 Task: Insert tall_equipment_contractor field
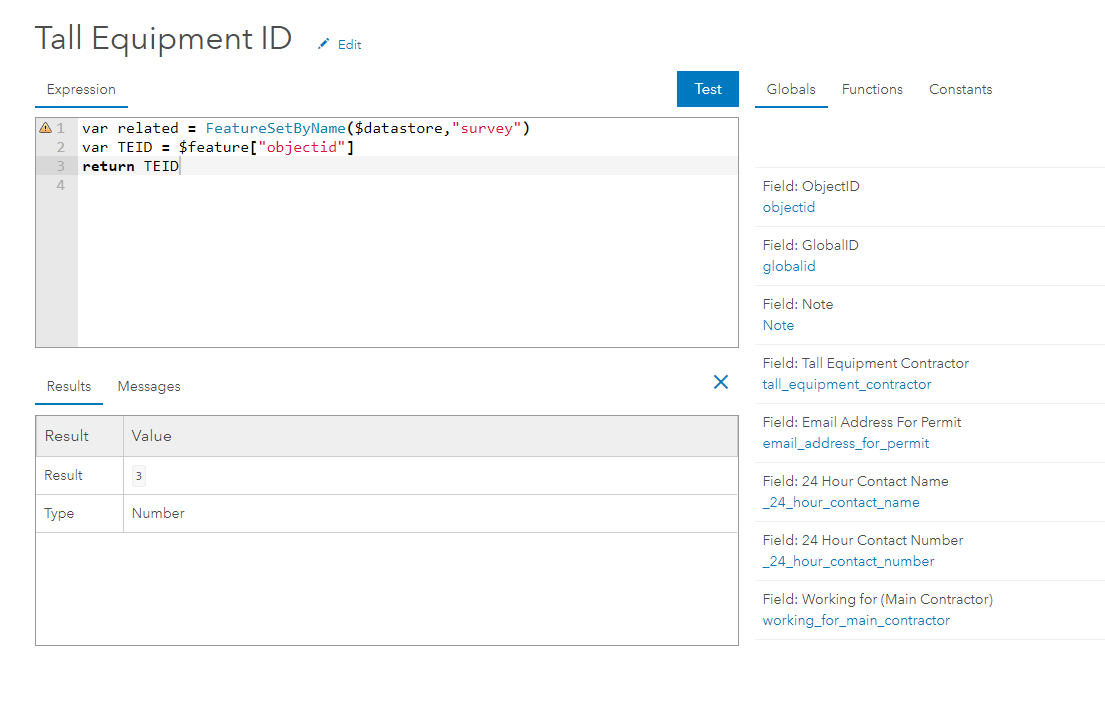846,385
